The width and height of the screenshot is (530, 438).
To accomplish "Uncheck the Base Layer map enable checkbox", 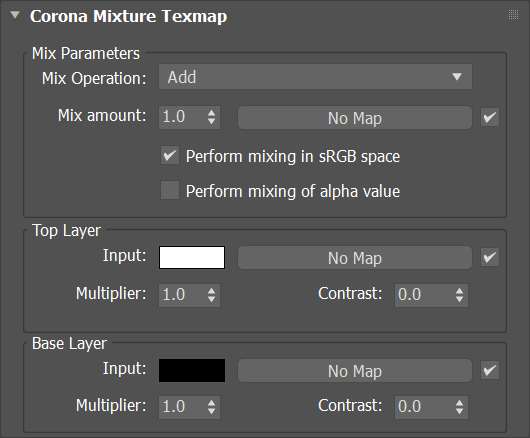I will click(x=490, y=370).
